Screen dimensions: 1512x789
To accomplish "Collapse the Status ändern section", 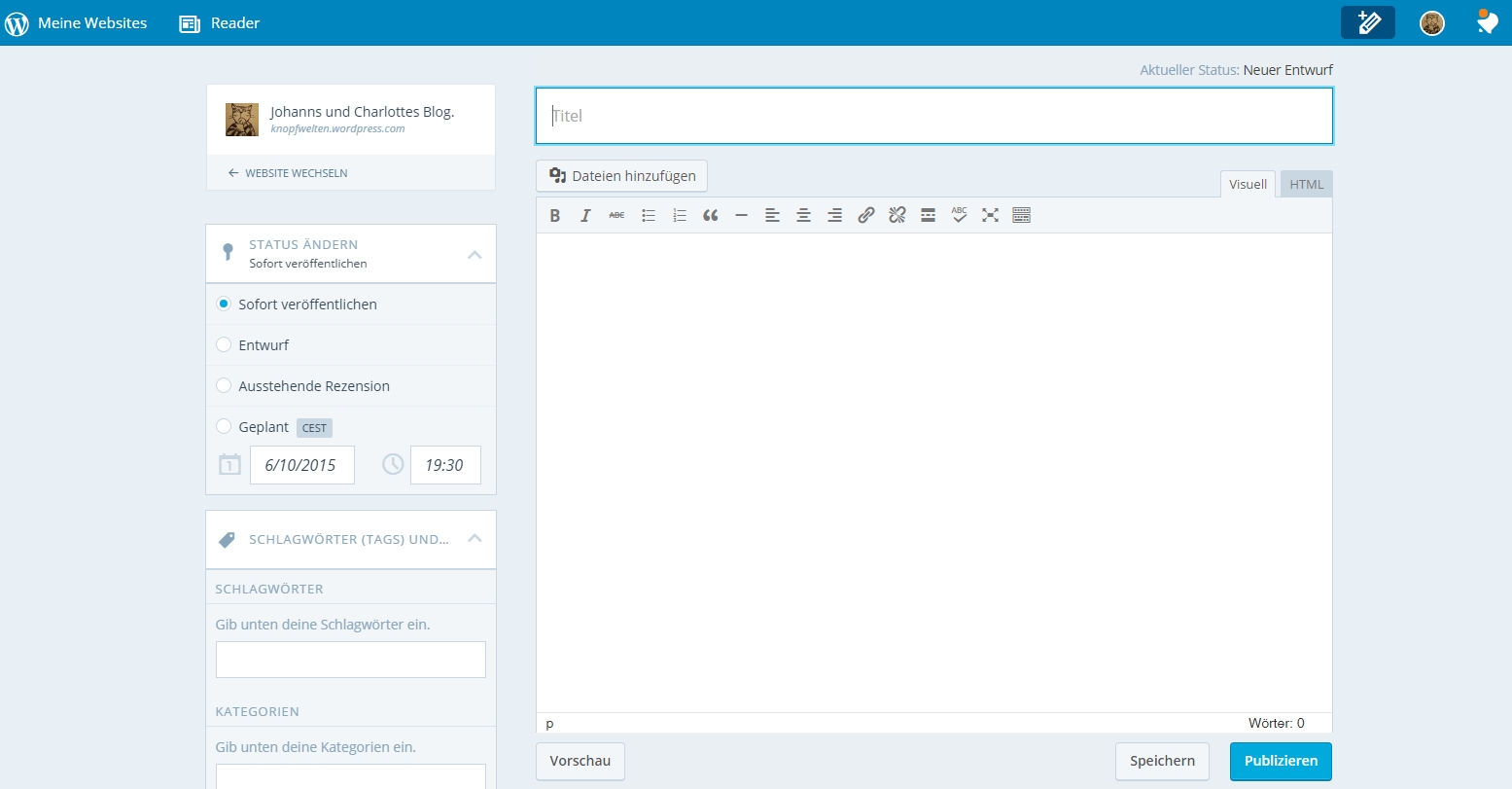I will coord(475,255).
